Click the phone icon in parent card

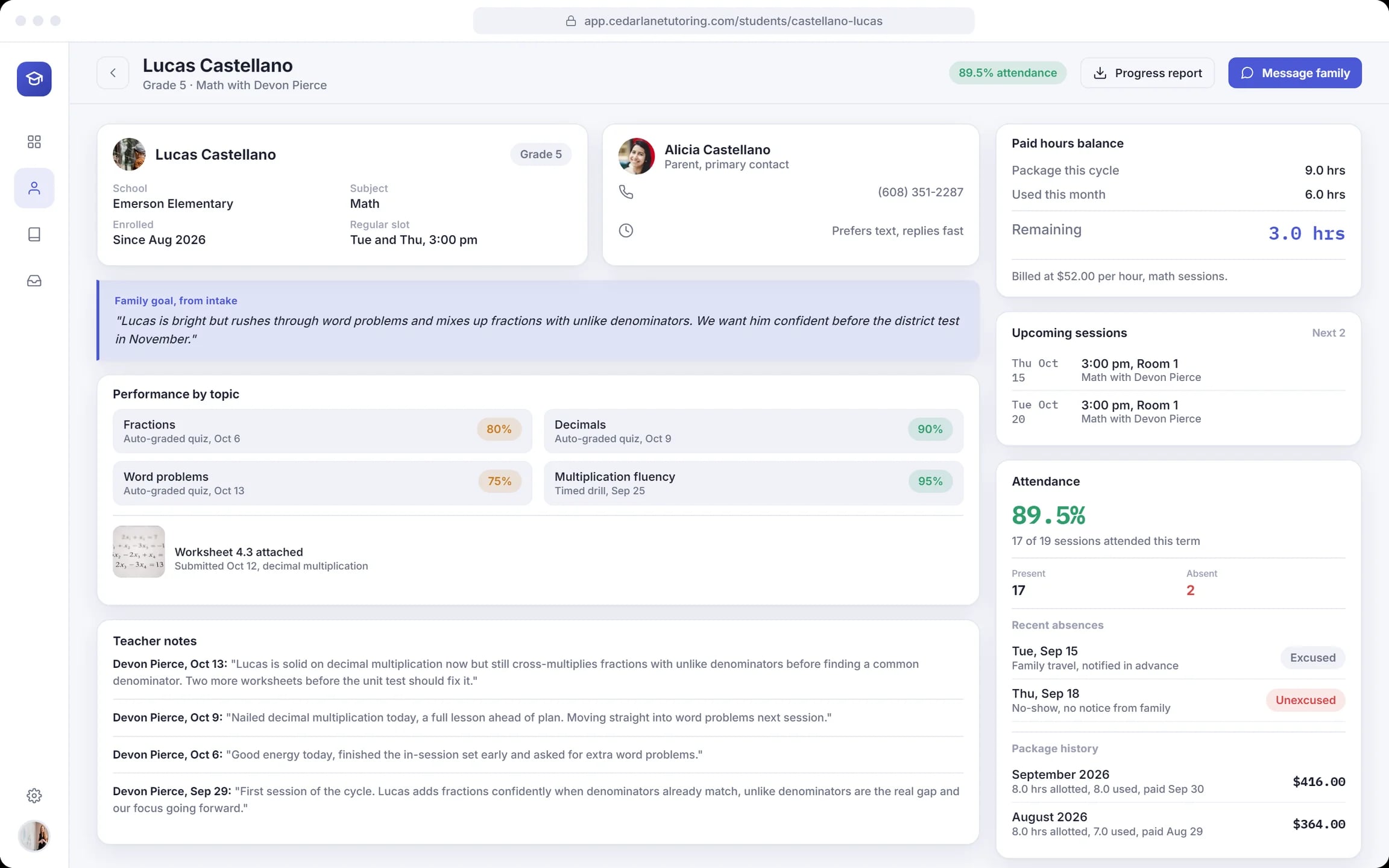(x=626, y=192)
